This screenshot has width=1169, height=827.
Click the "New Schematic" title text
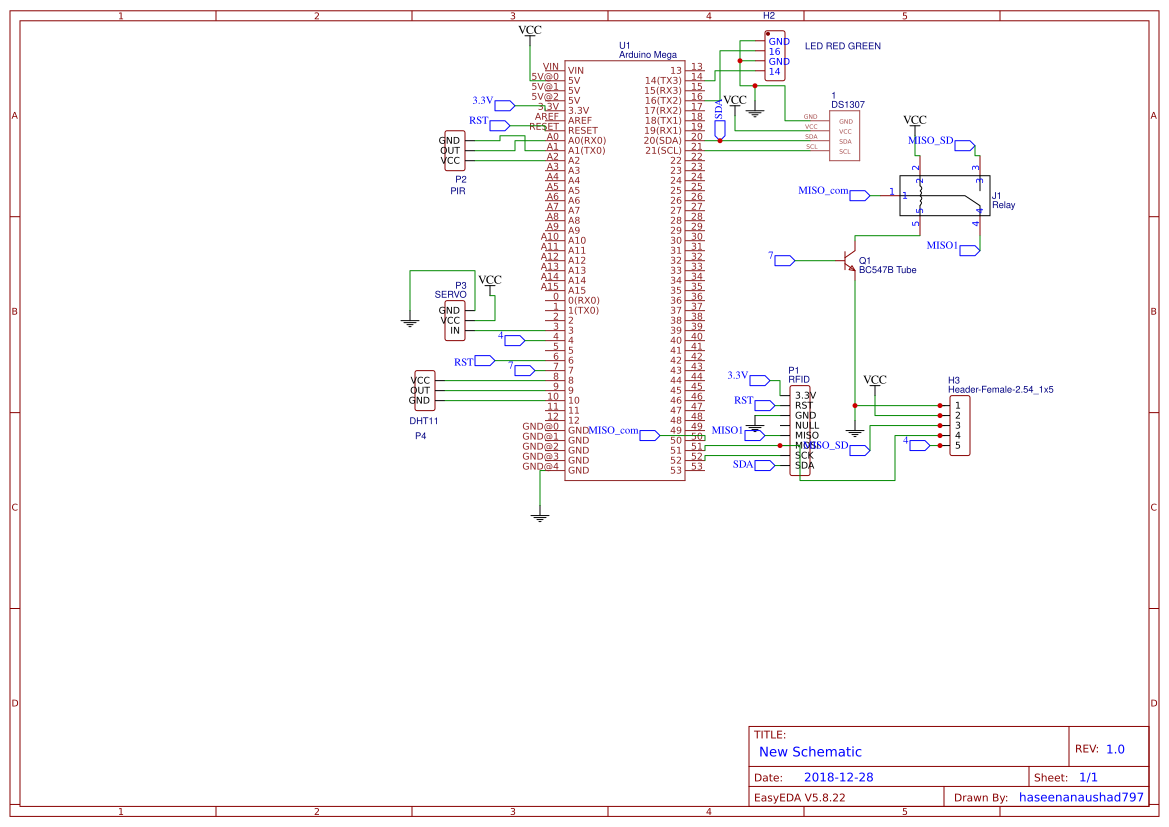[x=810, y=752]
